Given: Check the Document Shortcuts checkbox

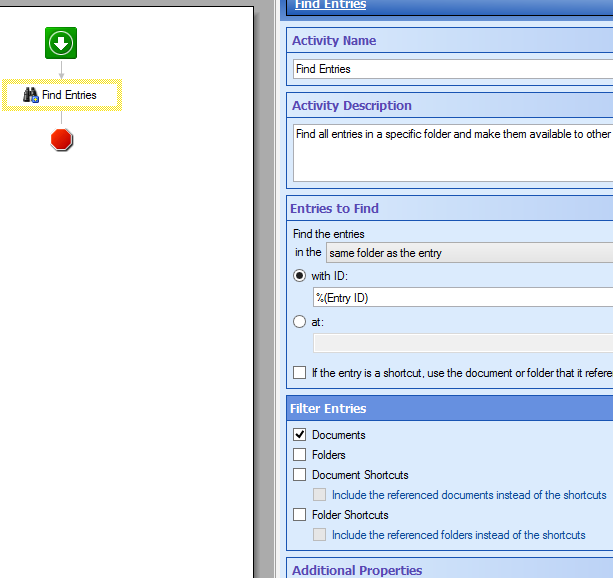Looking at the screenshot, I should (x=300, y=474).
